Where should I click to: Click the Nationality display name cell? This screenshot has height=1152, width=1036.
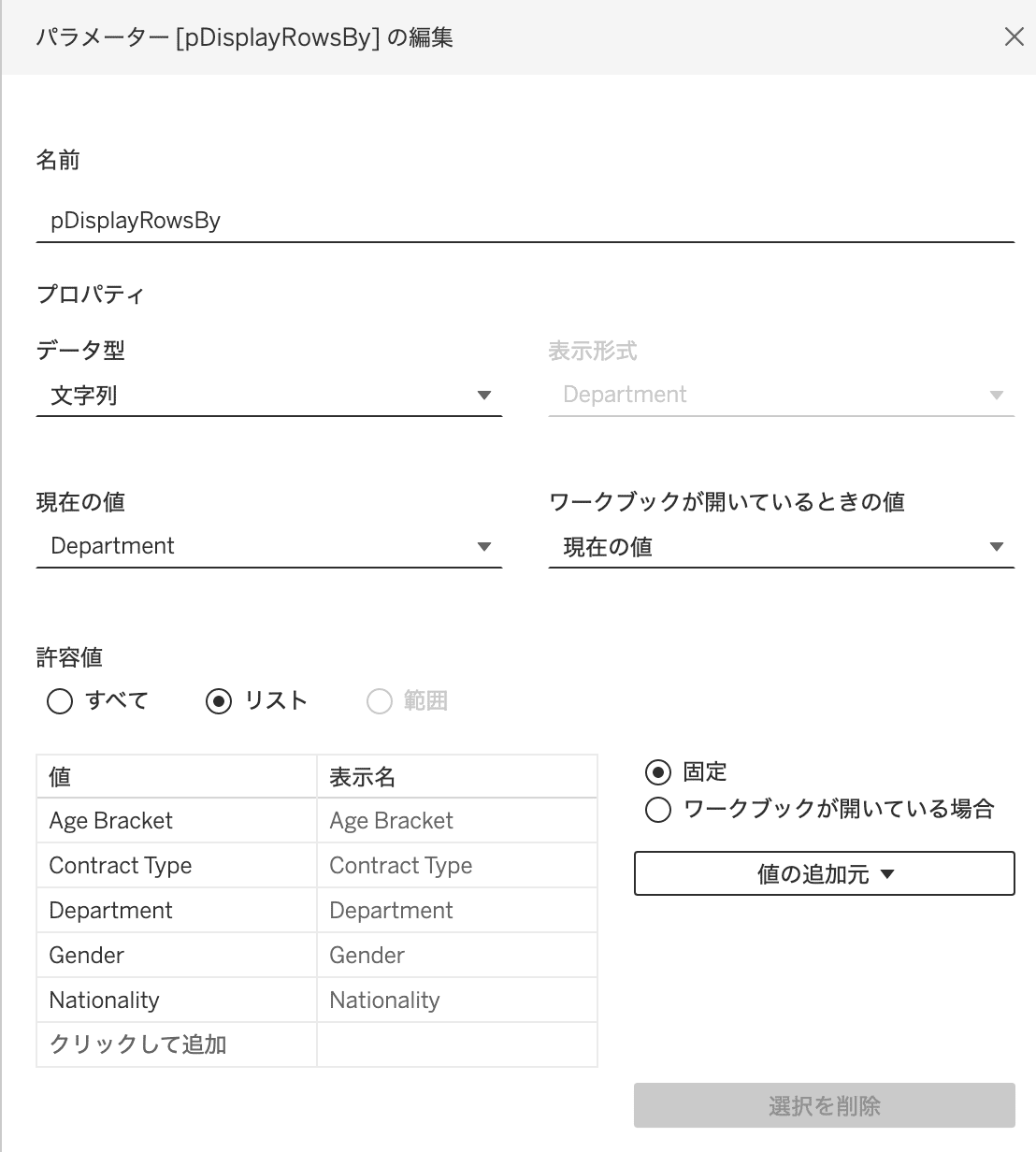[457, 1001]
